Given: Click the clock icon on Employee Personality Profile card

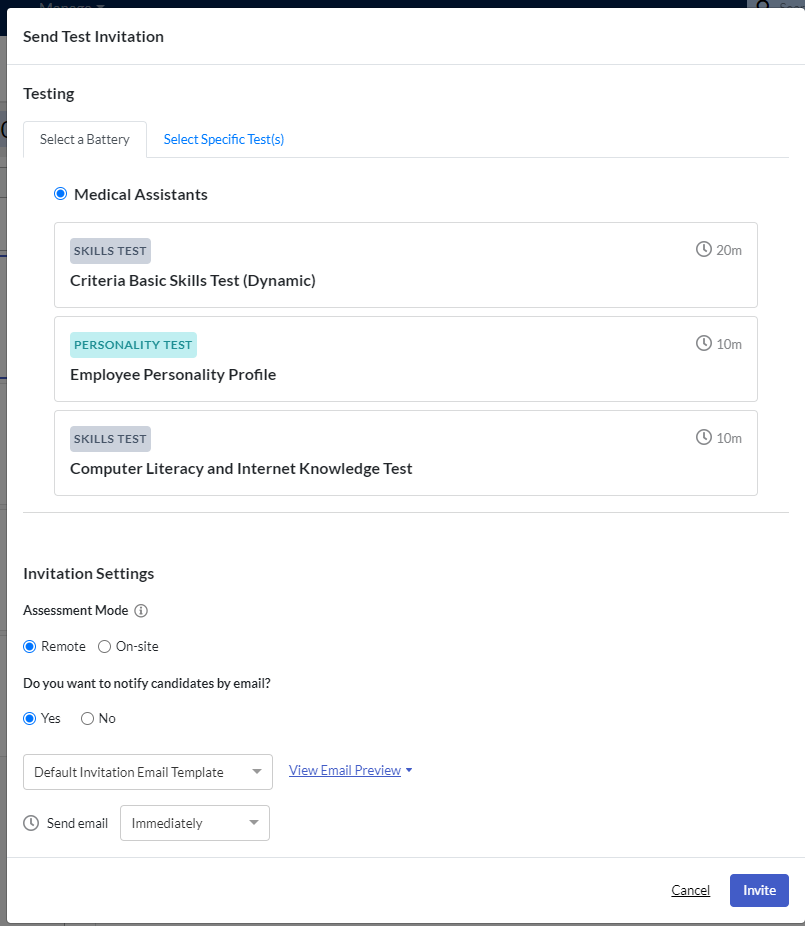Looking at the screenshot, I should (703, 343).
